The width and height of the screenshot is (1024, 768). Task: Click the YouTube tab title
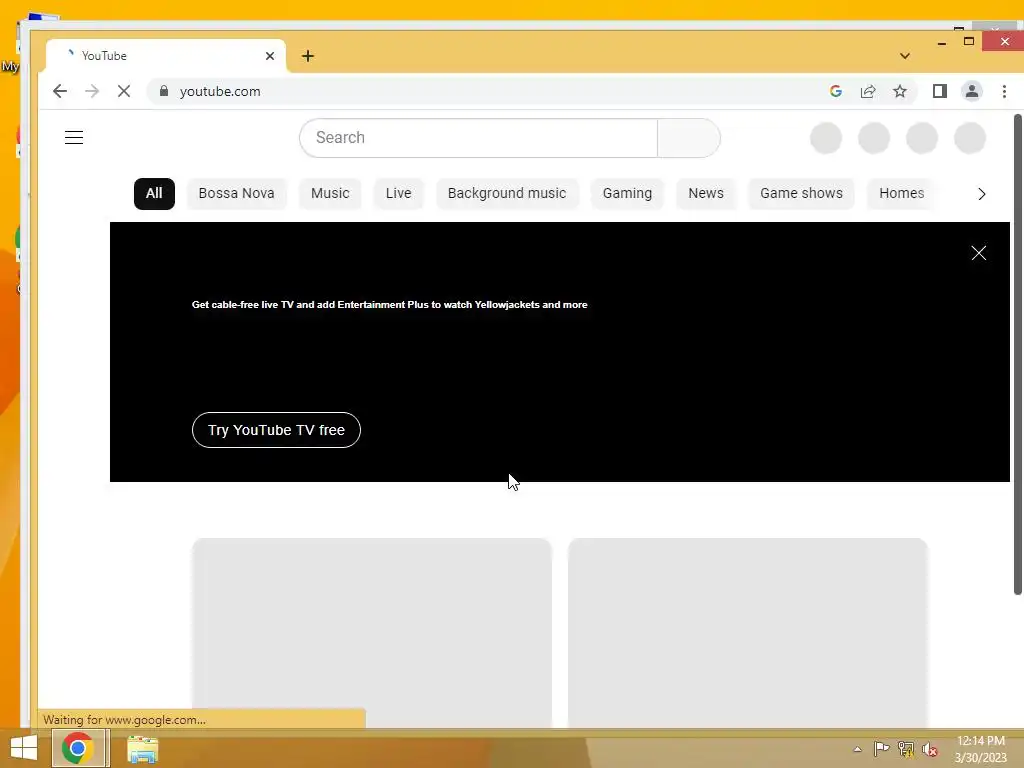pos(104,56)
